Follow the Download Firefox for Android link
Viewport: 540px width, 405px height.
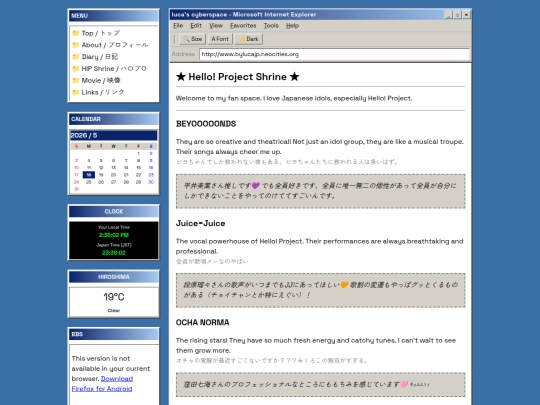(102, 384)
